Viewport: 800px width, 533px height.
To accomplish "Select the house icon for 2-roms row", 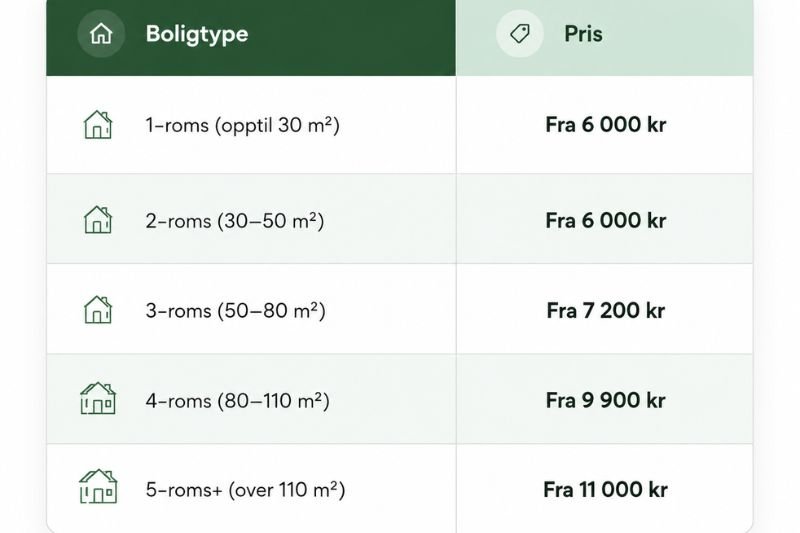I will [97, 220].
